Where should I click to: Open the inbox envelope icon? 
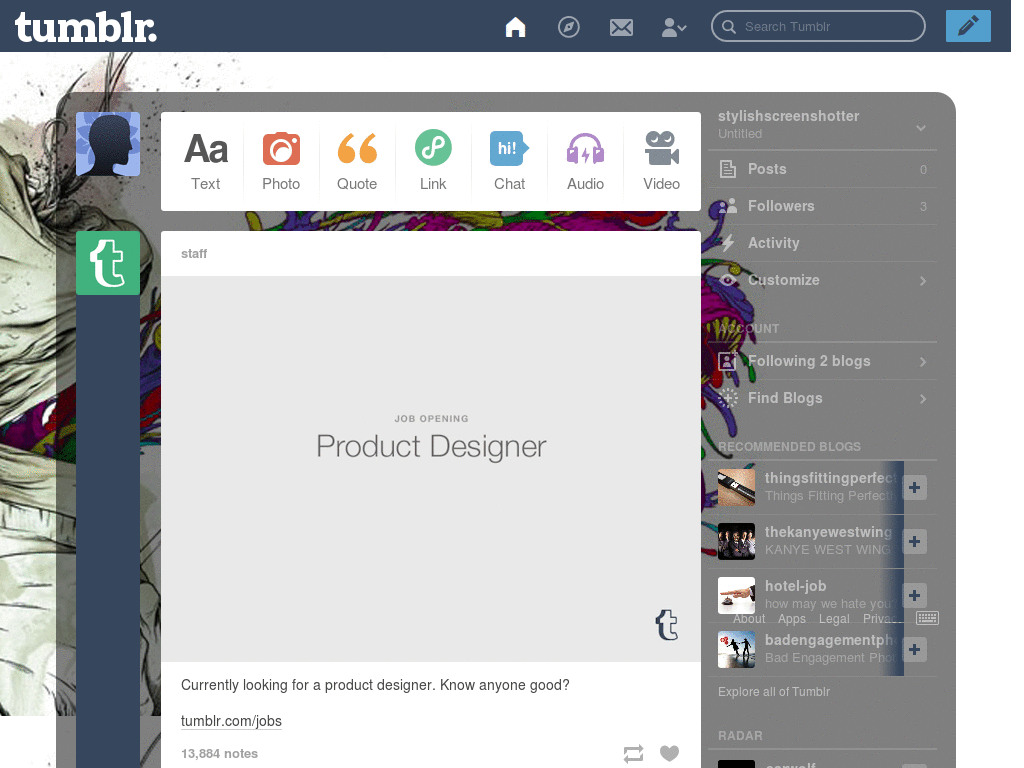pyautogui.click(x=621, y=27)
